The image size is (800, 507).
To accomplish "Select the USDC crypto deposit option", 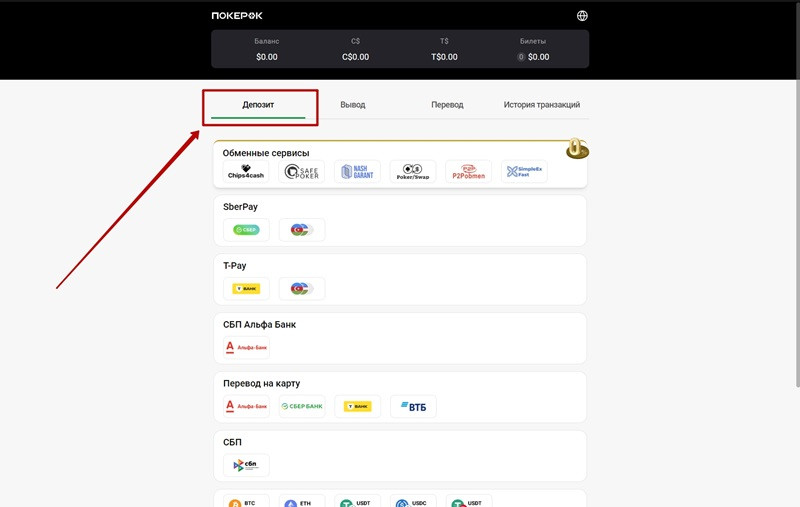I will point(413,503).
